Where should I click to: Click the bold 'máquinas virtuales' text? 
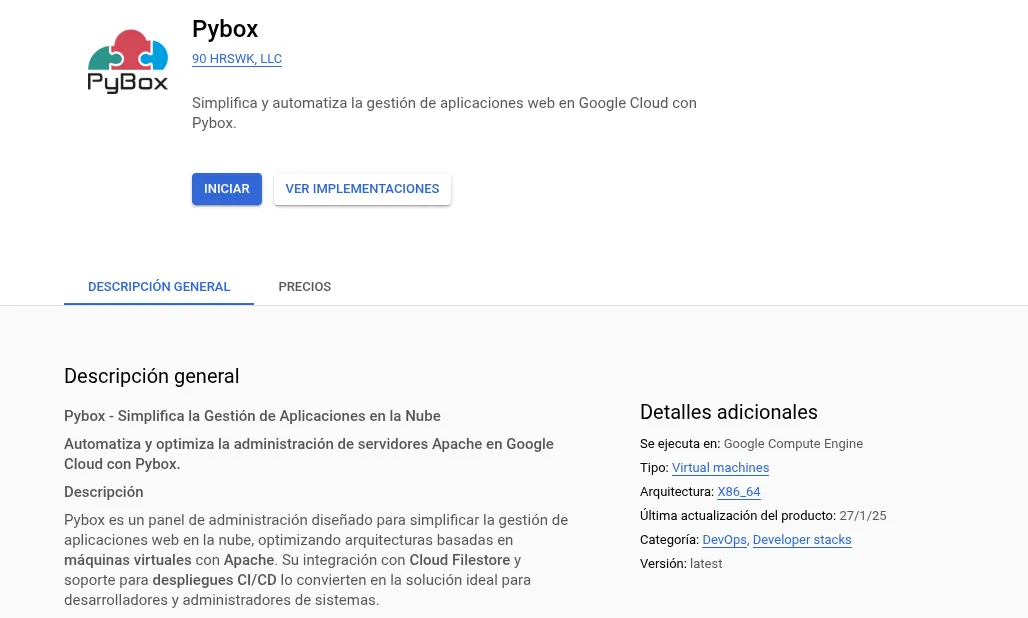(x=128, y=560)
